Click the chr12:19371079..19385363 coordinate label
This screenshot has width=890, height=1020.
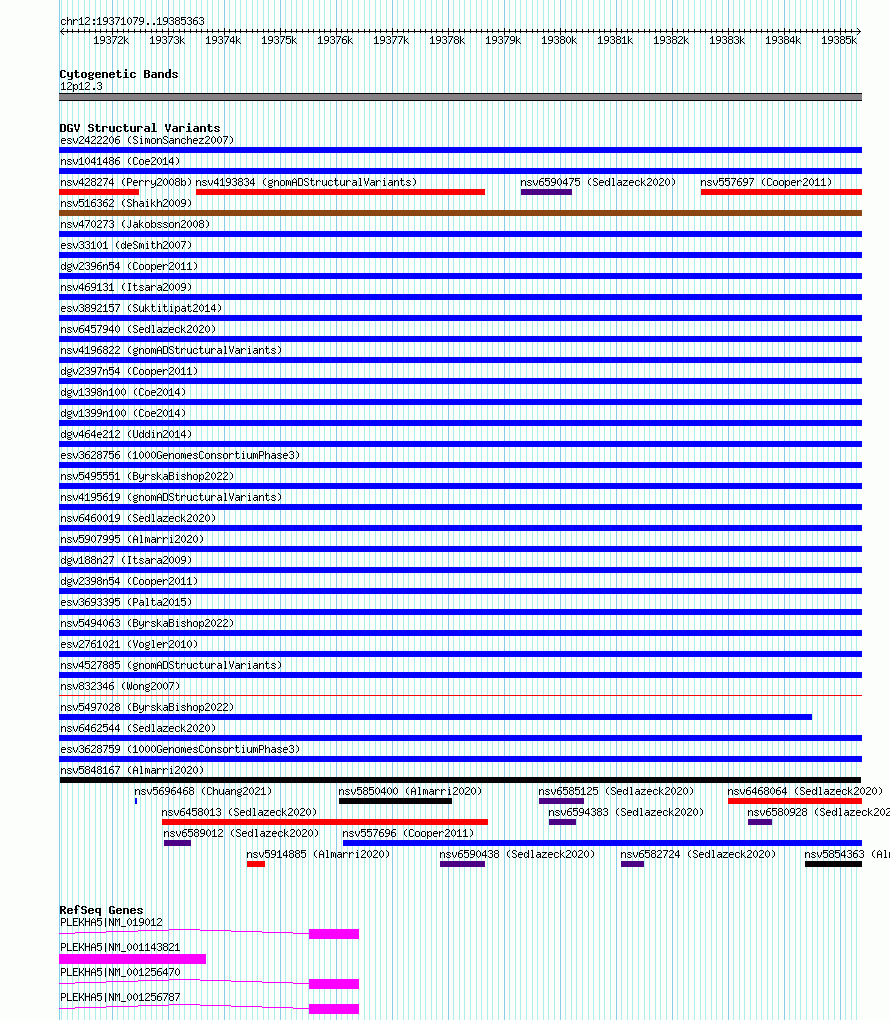click(x=132, y=21)
